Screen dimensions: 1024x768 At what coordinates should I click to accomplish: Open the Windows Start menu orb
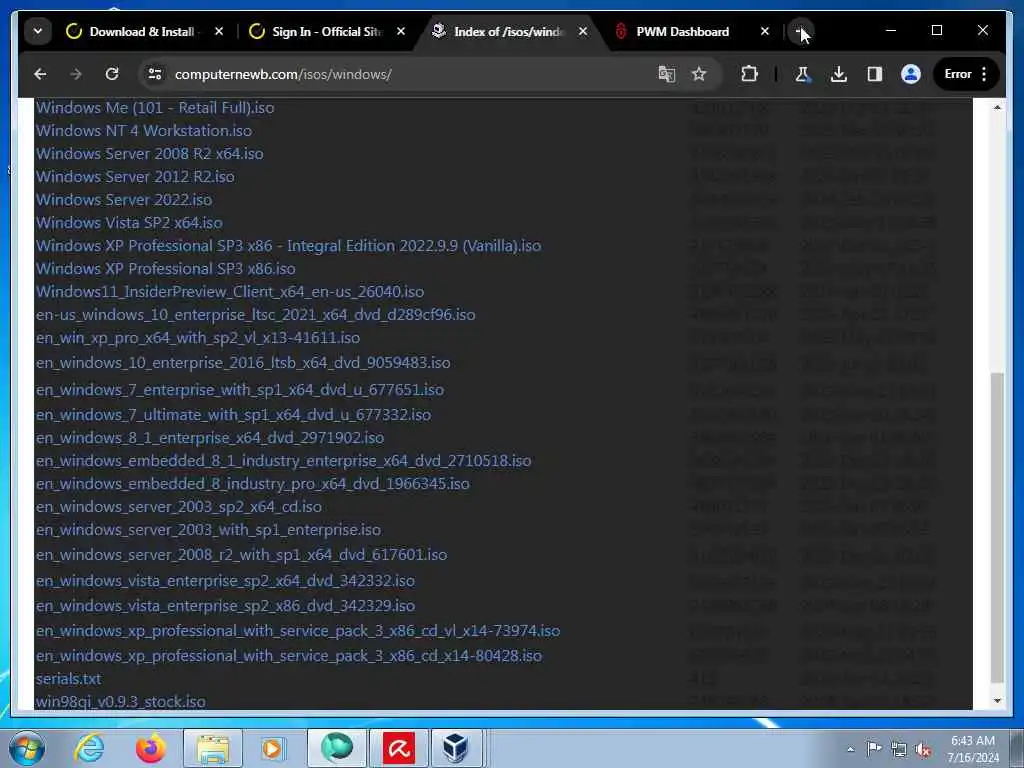coord(27,748)
